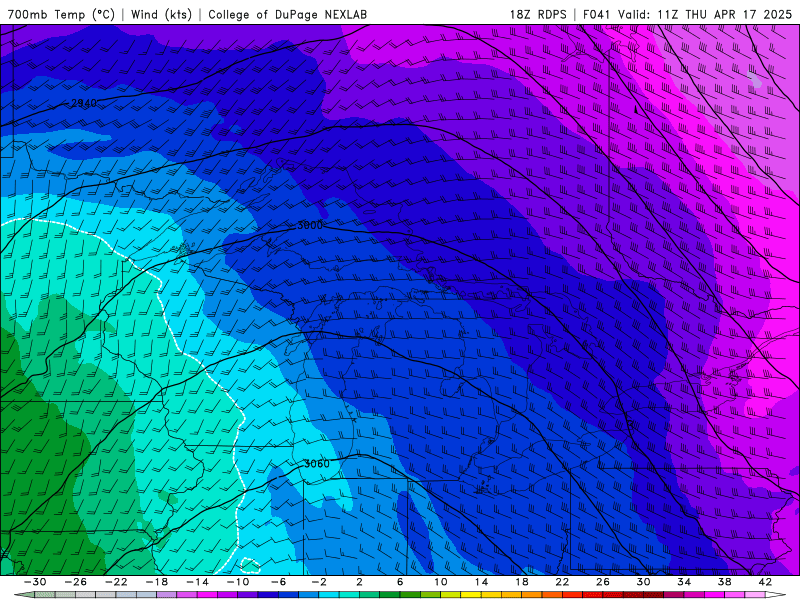The image size is (800, 600).
Task: Click the -2 colorbar tick label
Action: click(319, 582)
